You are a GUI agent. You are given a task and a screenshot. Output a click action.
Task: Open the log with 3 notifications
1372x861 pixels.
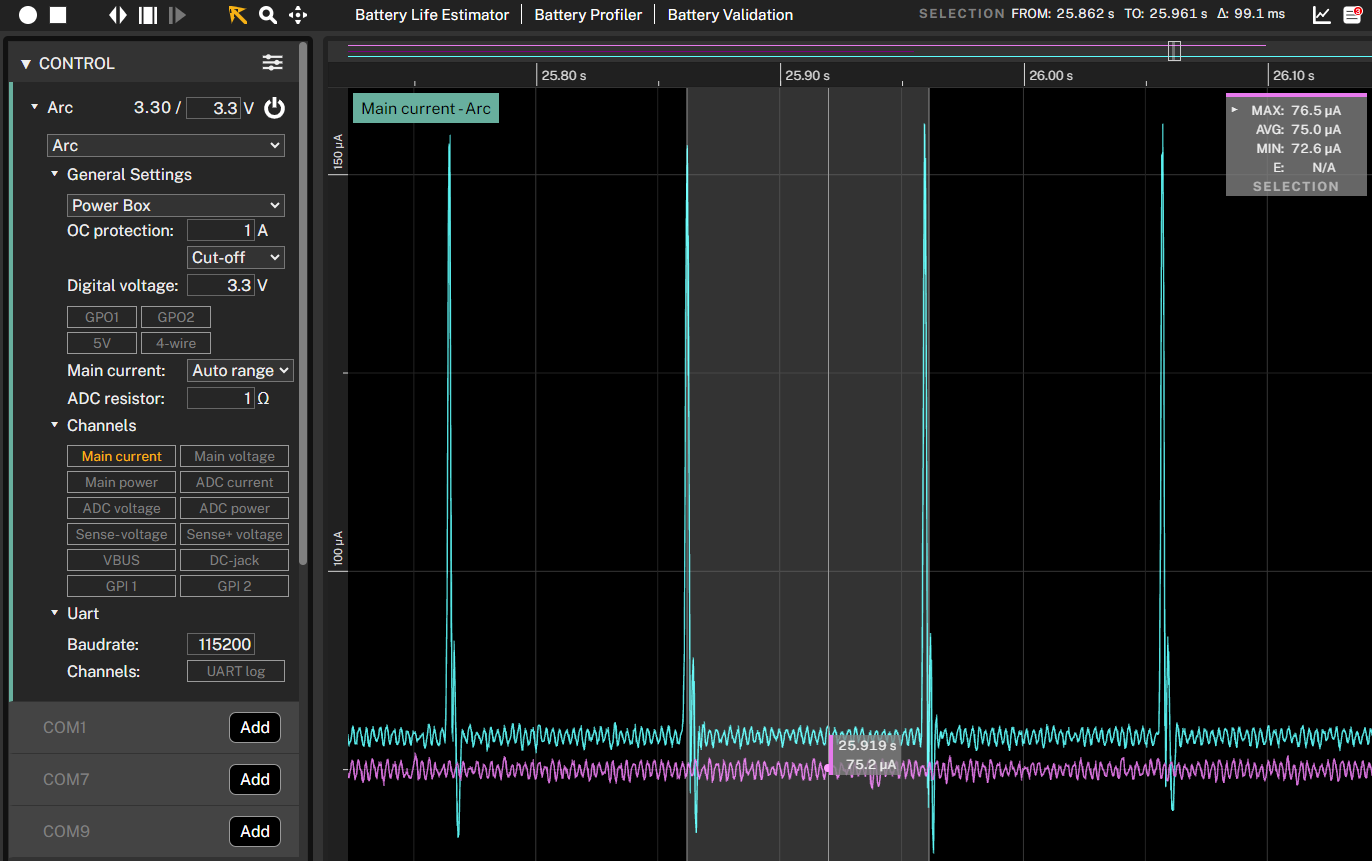pyautogui.click(x=1353, y=15)
